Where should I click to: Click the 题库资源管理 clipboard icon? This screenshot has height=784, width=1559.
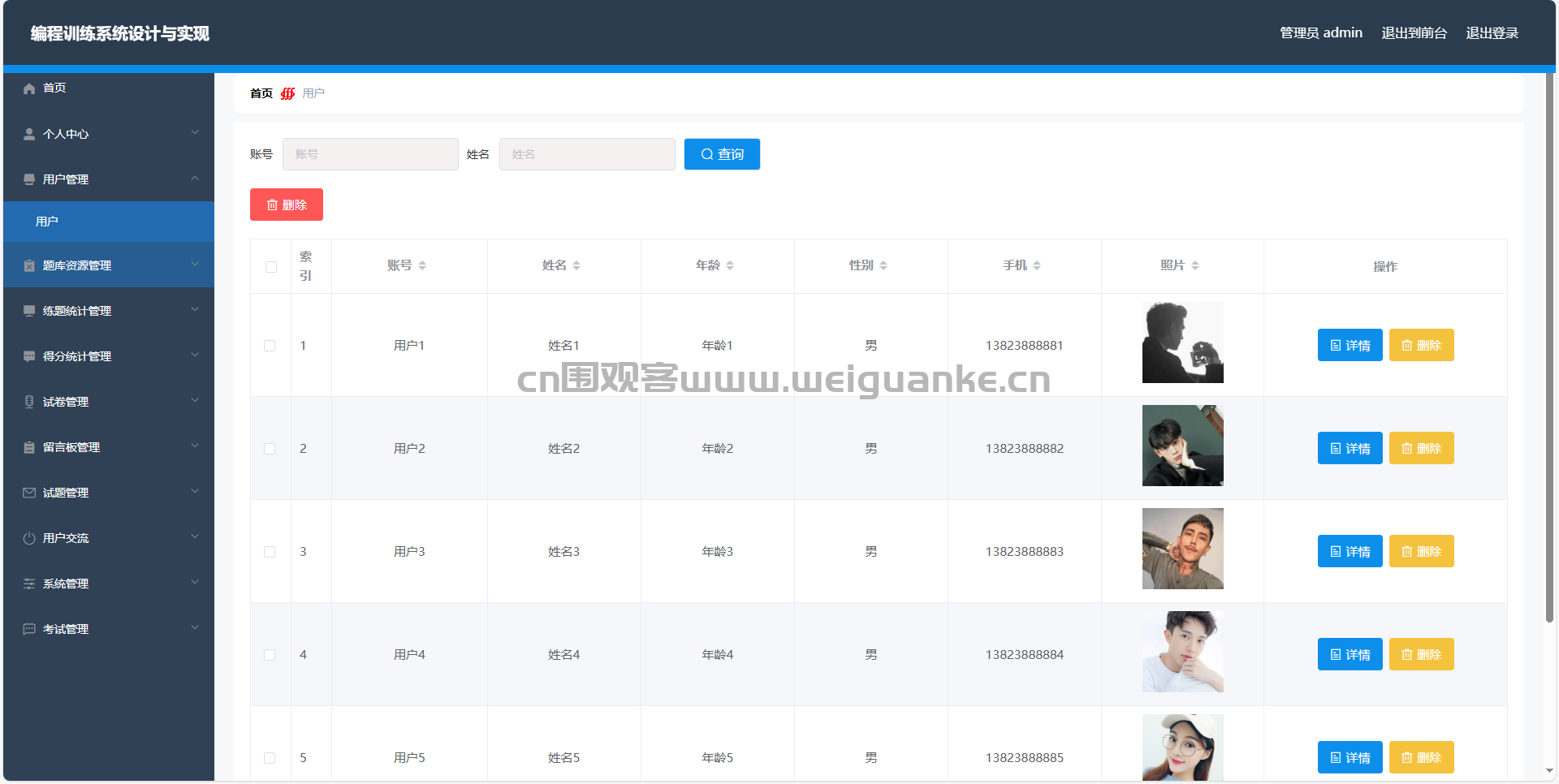(x=29, y=265)
